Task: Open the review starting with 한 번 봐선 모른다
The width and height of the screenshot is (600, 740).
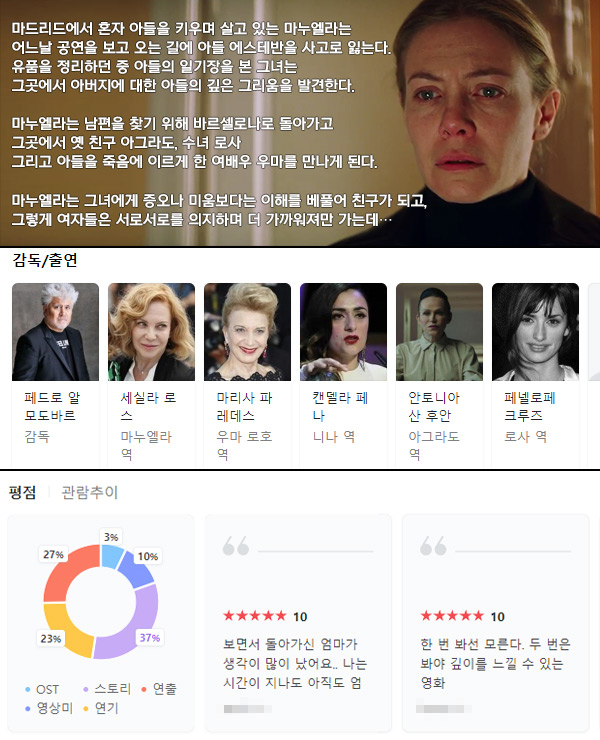Action: (x=495, y=623)
